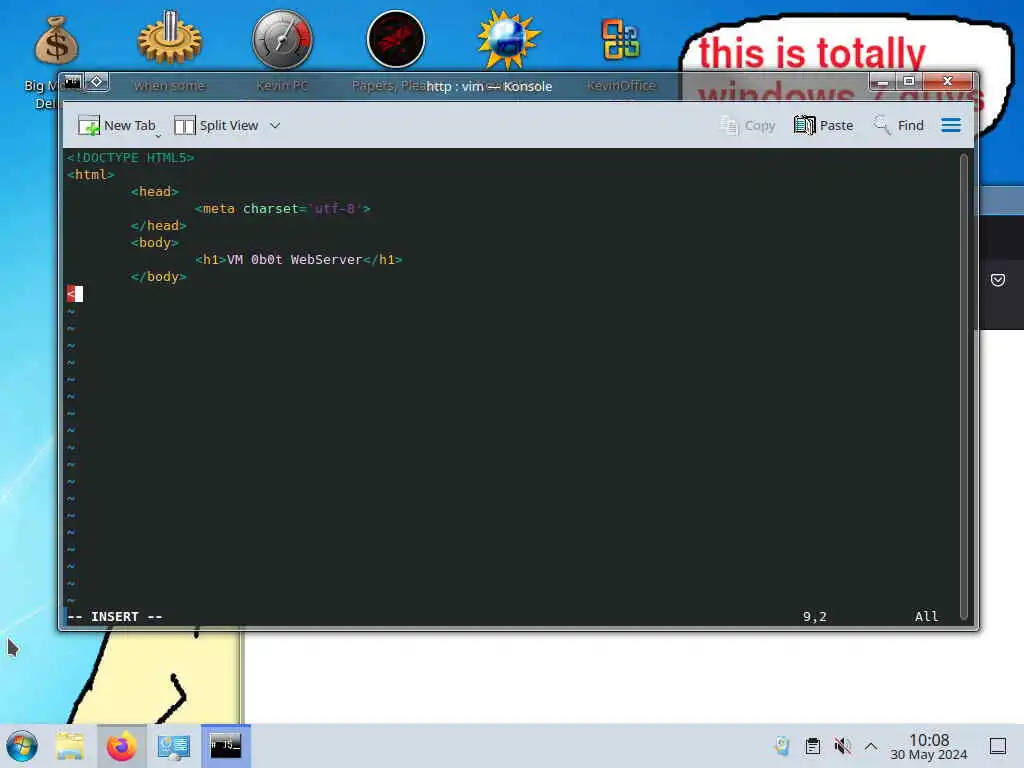Open the clipboard tray icon
This screenshot has height=768, width=1024.
(x=812, y=746)
